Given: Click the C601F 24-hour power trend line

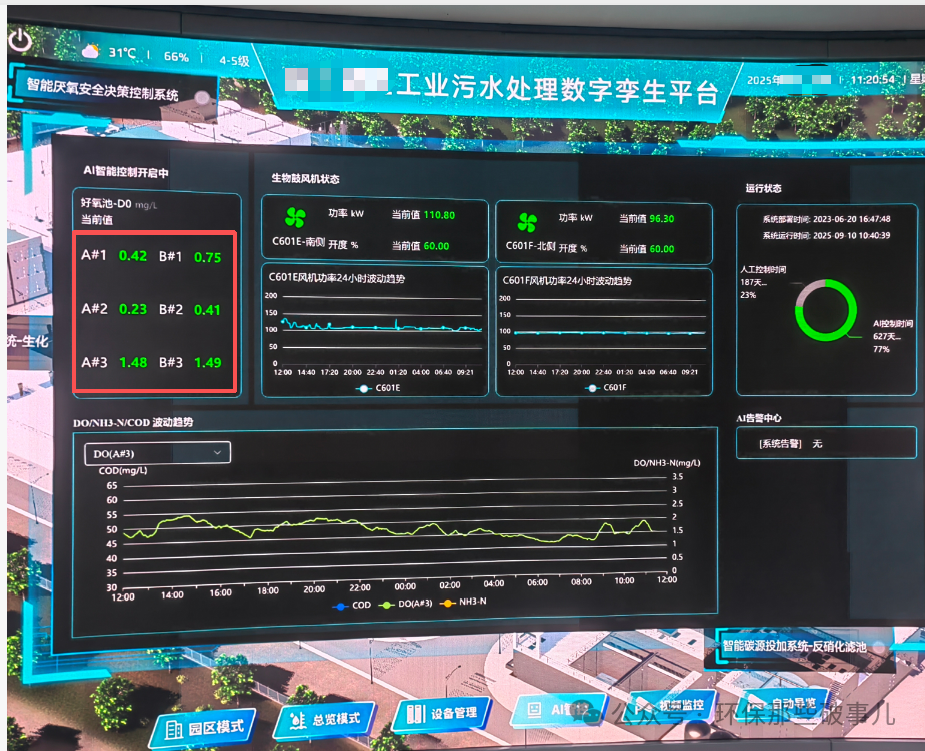Looking at the screenshot, I should pyautogui.click(x=610, y=333).
